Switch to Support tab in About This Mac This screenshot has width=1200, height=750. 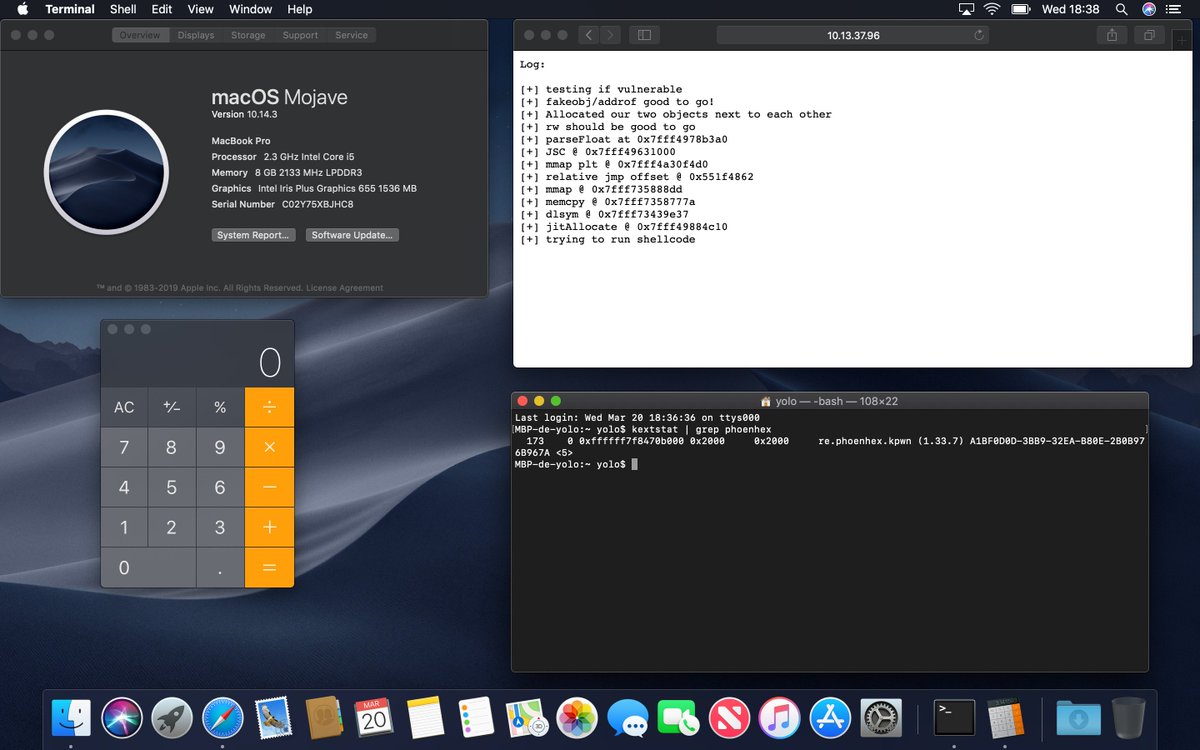click(300, 35)
